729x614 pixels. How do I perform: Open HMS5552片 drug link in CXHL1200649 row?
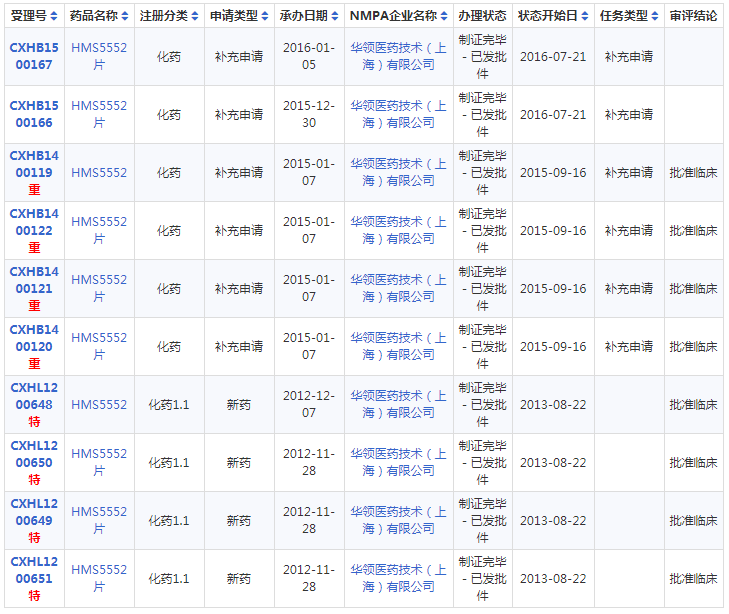pyautogui.click(x=99, y=521)
